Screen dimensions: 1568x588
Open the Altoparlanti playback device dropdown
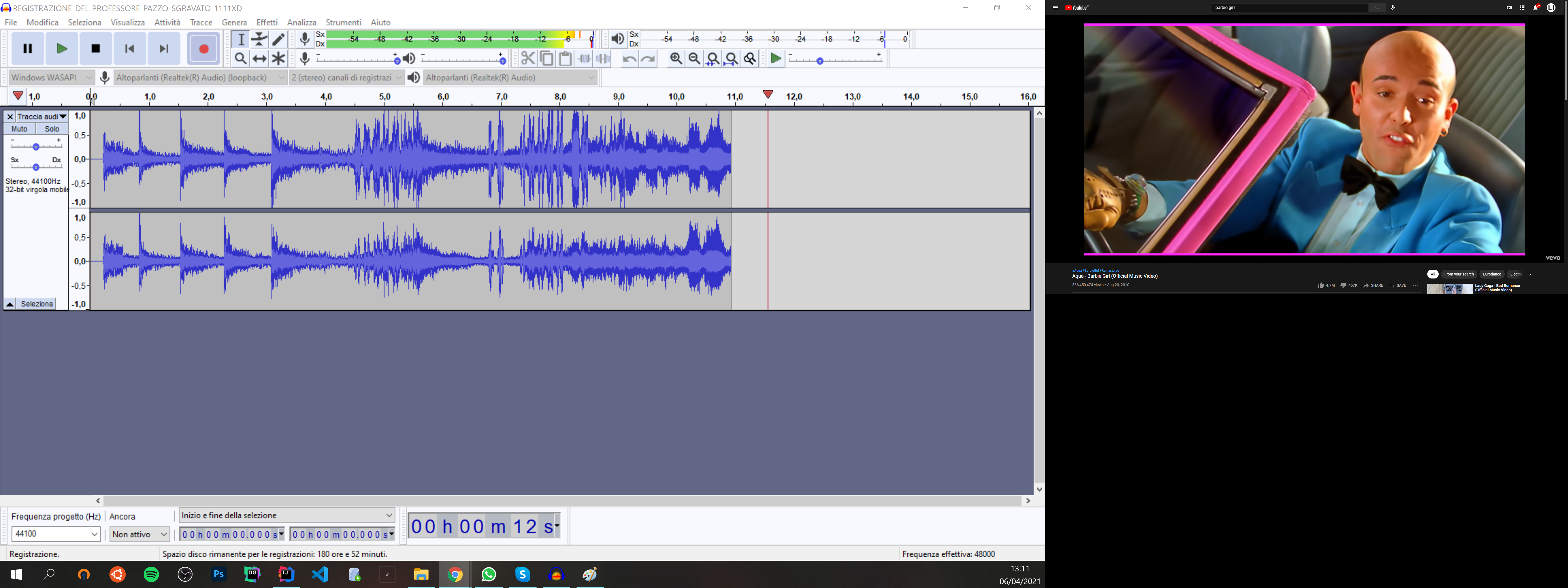(510, 77)
